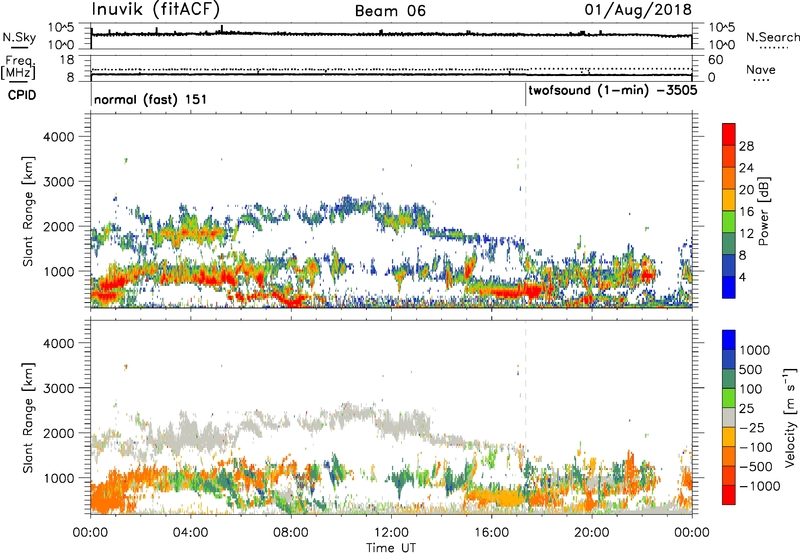Click the '2000' tick in the velocity panel

[x=59, y=433]
